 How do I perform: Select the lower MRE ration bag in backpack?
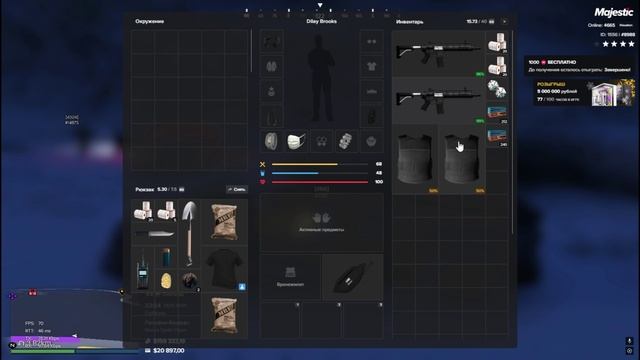224,315
